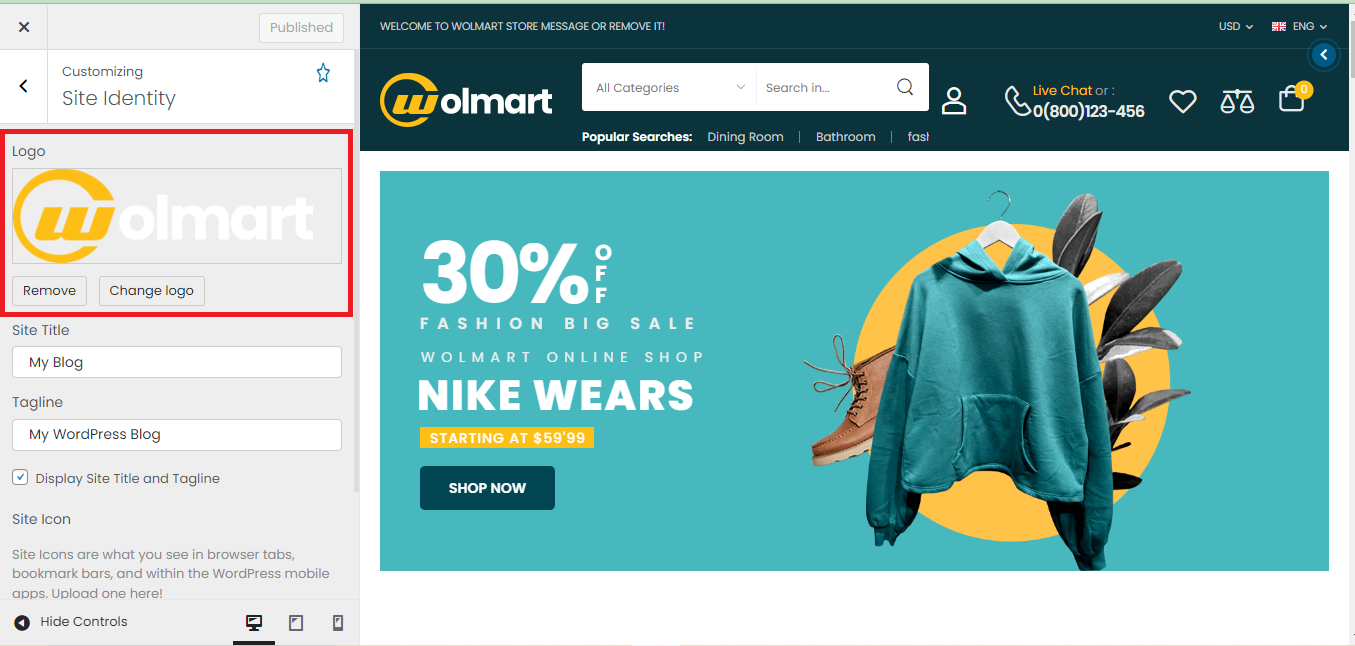Click the star icon next to Customizing

(x=323, y=73)
